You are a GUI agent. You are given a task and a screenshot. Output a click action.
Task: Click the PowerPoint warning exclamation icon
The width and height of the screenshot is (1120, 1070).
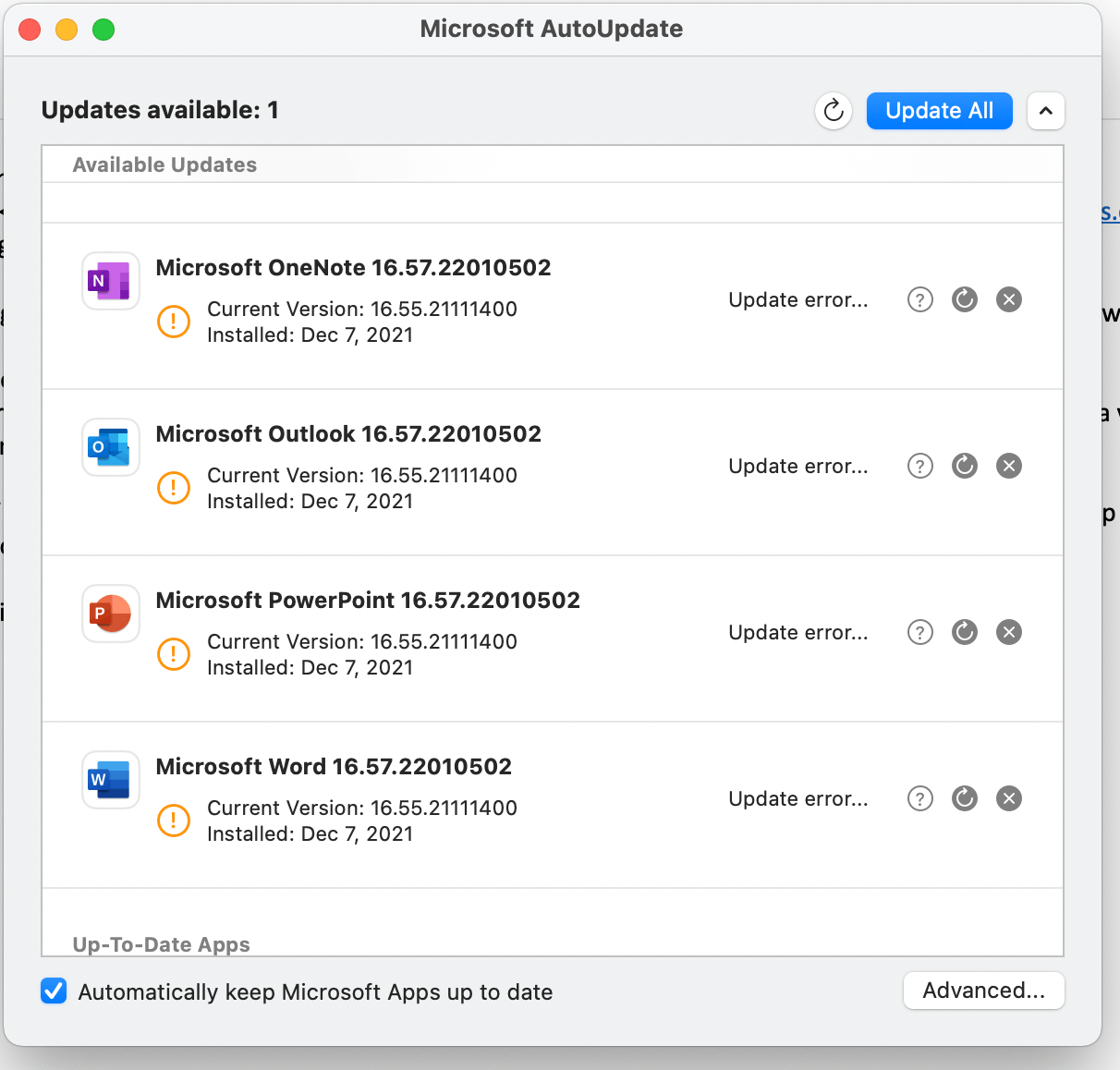coord(174,654)
